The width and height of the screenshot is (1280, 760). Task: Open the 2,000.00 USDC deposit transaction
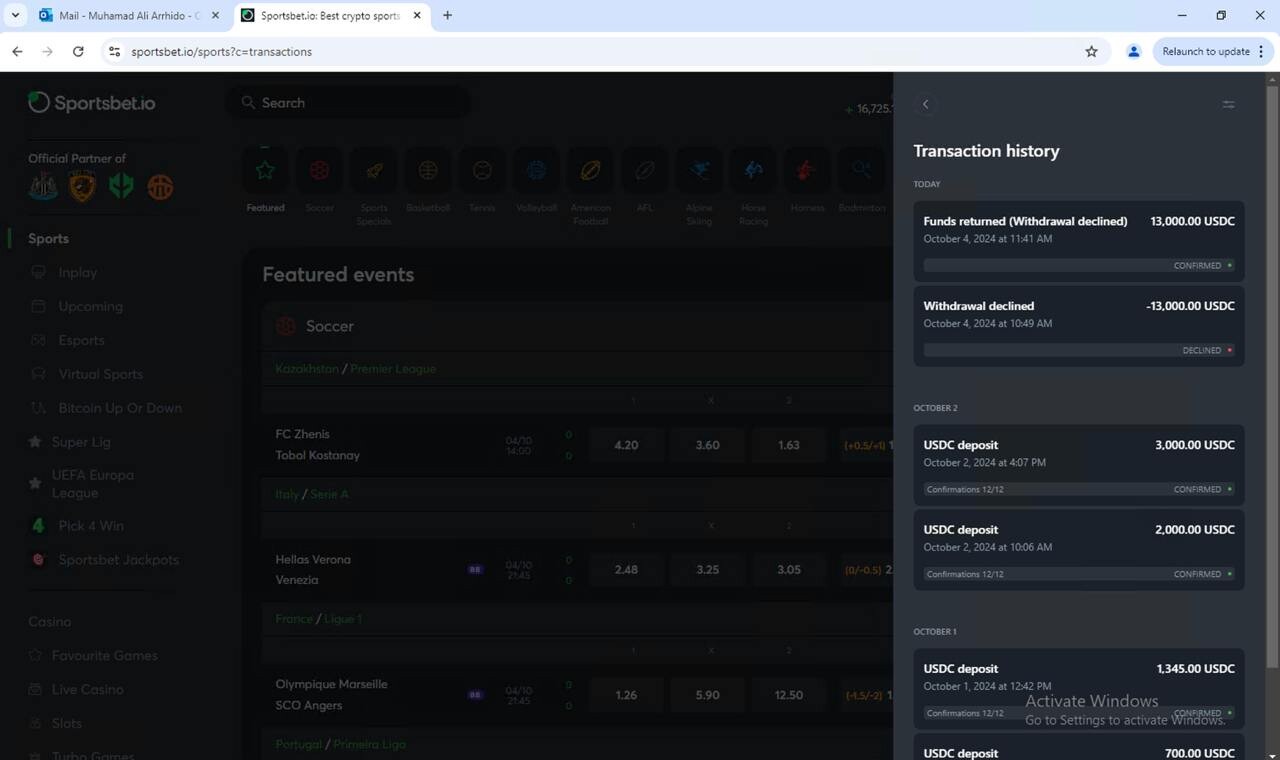click(1079, 550)
